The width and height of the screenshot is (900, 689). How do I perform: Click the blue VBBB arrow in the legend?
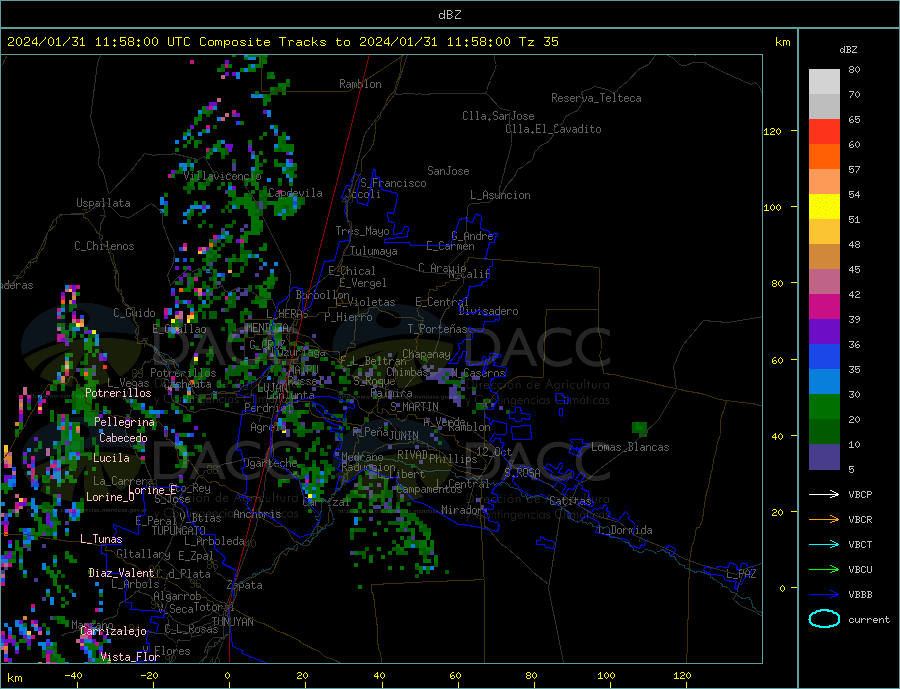pyautogui.click(x=824, y=594)
